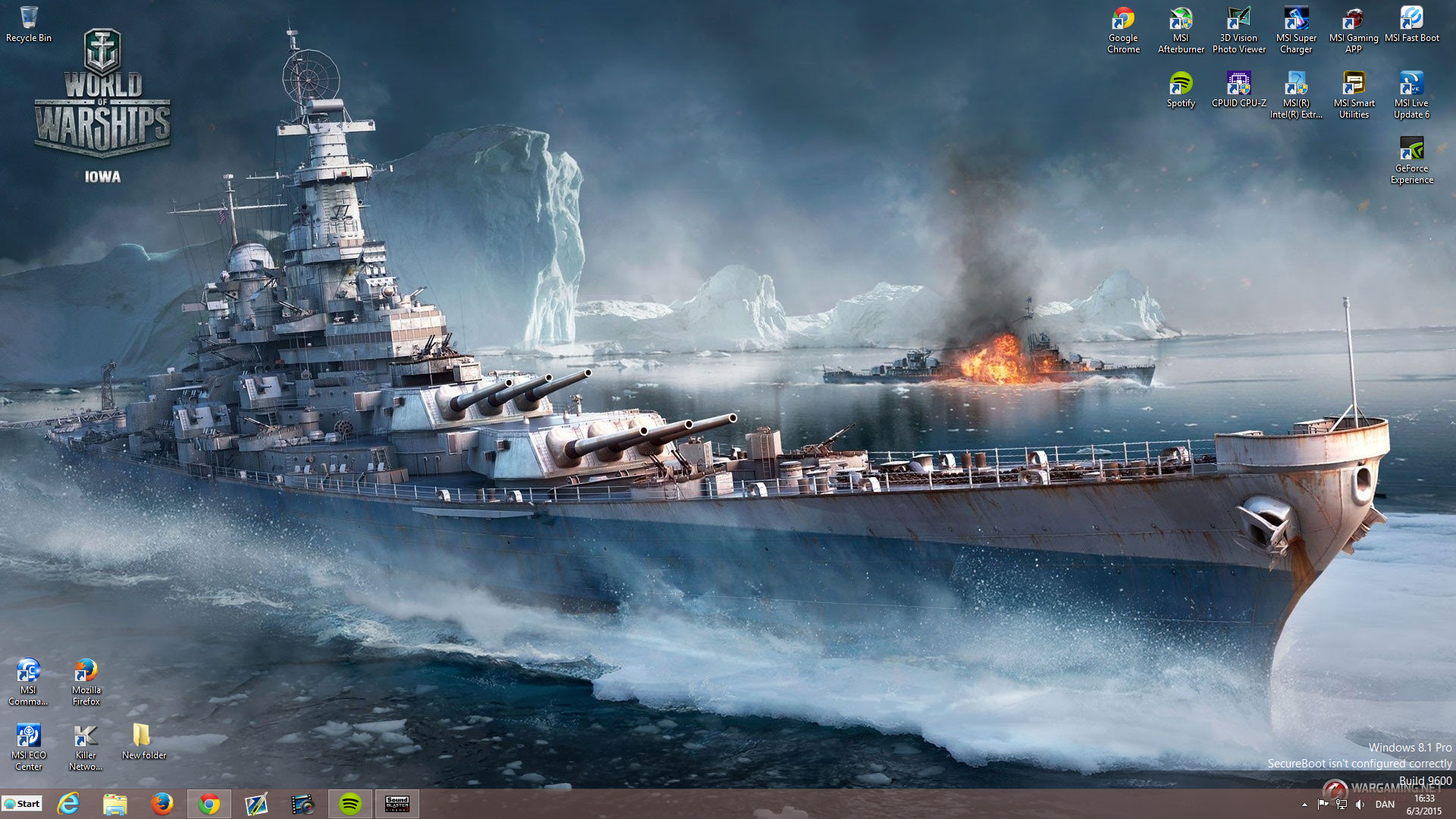Image resolution: width=1456 pixels, height=819 pixels.
Task: Show hidden system tray icons arrow
Action: tap(1304, 805)
